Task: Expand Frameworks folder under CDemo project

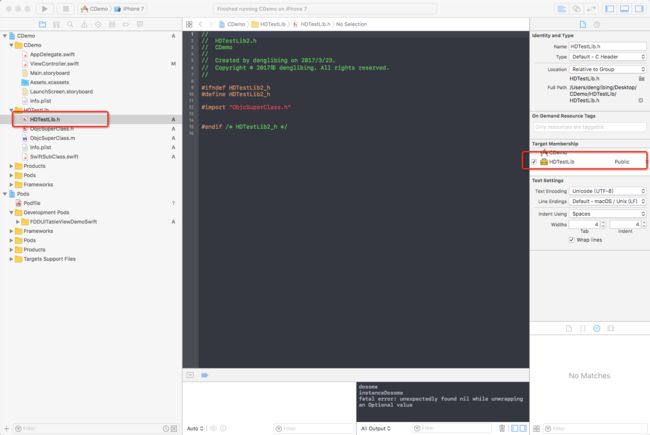Action: tap(11, 185)
